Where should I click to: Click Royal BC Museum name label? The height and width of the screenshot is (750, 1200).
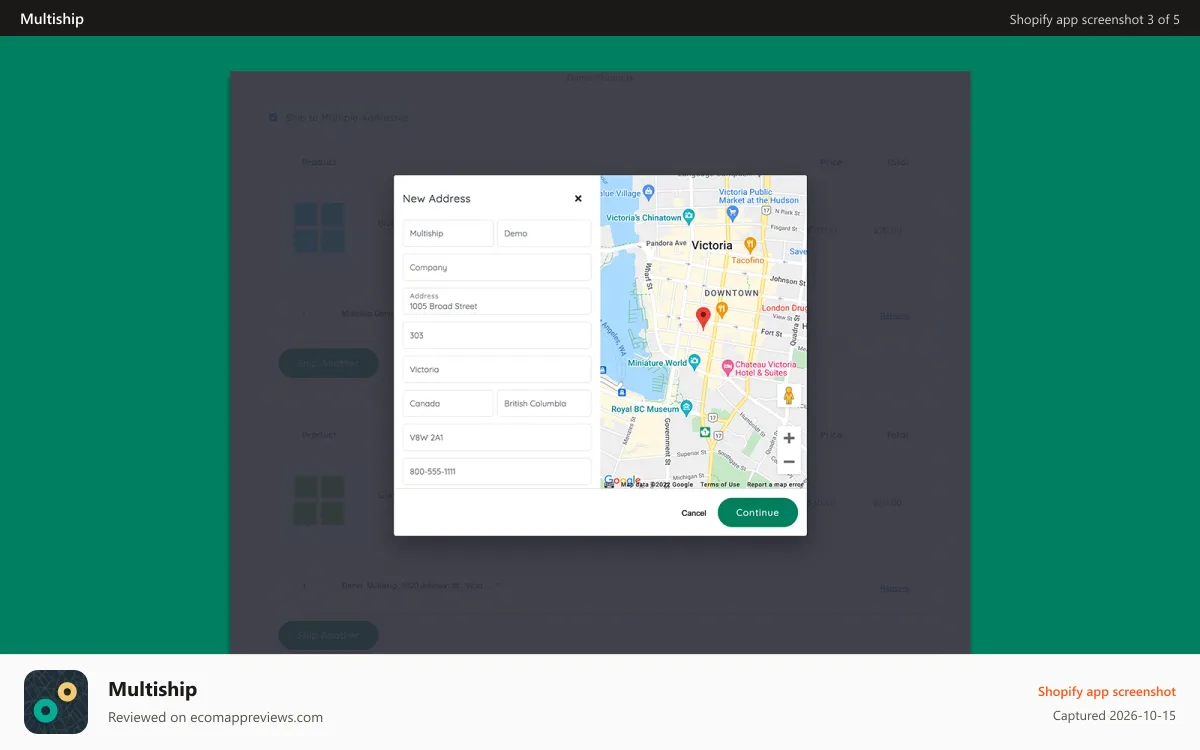(645, 409)
